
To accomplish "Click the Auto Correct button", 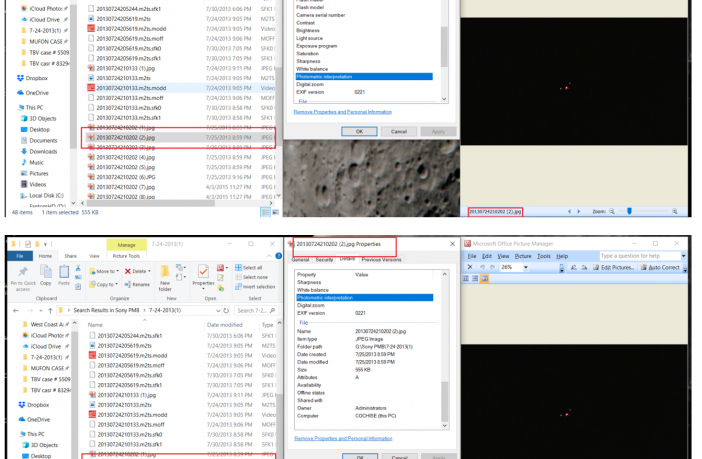I will (x=660, y=267).
